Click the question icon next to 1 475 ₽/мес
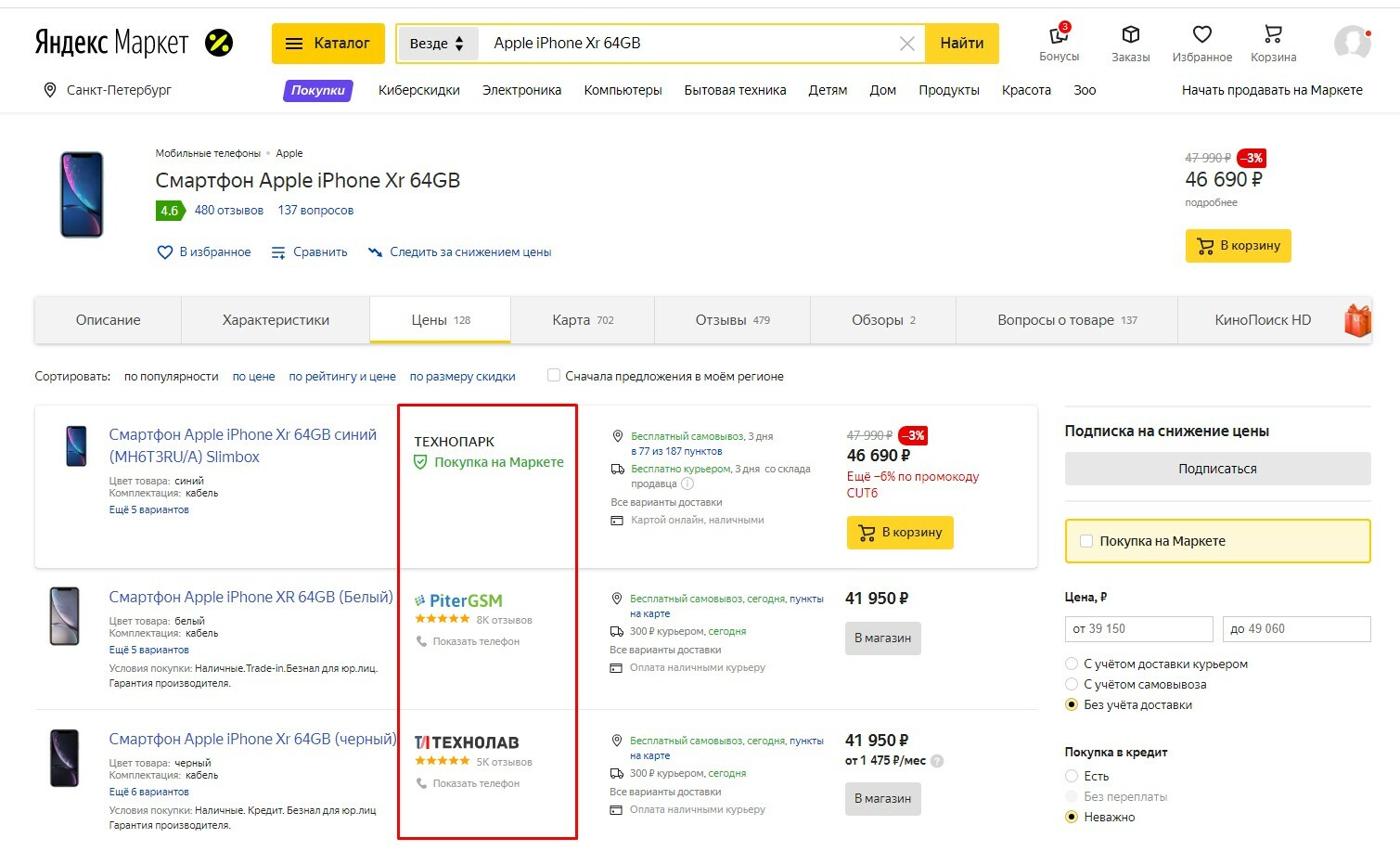Viewport: 1400px width, 851px height. [937, 761]
